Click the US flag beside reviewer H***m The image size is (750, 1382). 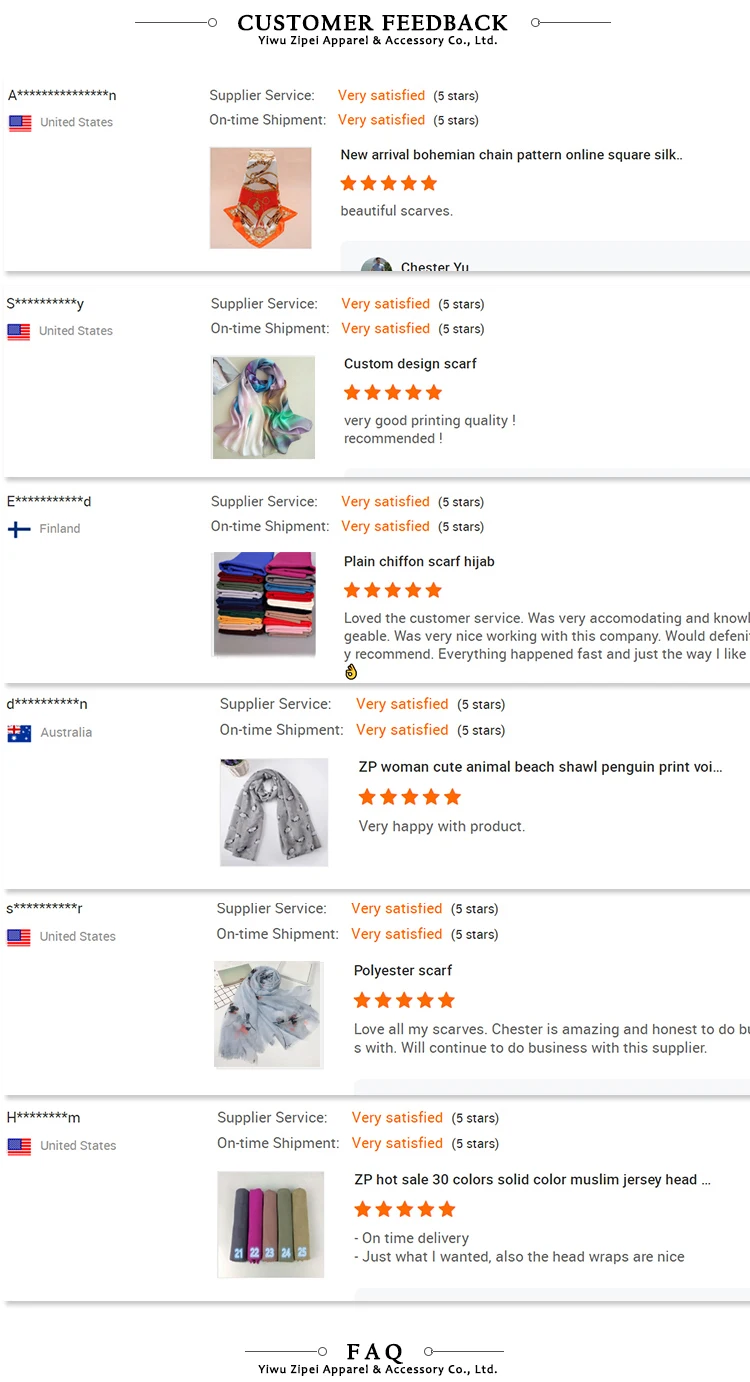19,1146
